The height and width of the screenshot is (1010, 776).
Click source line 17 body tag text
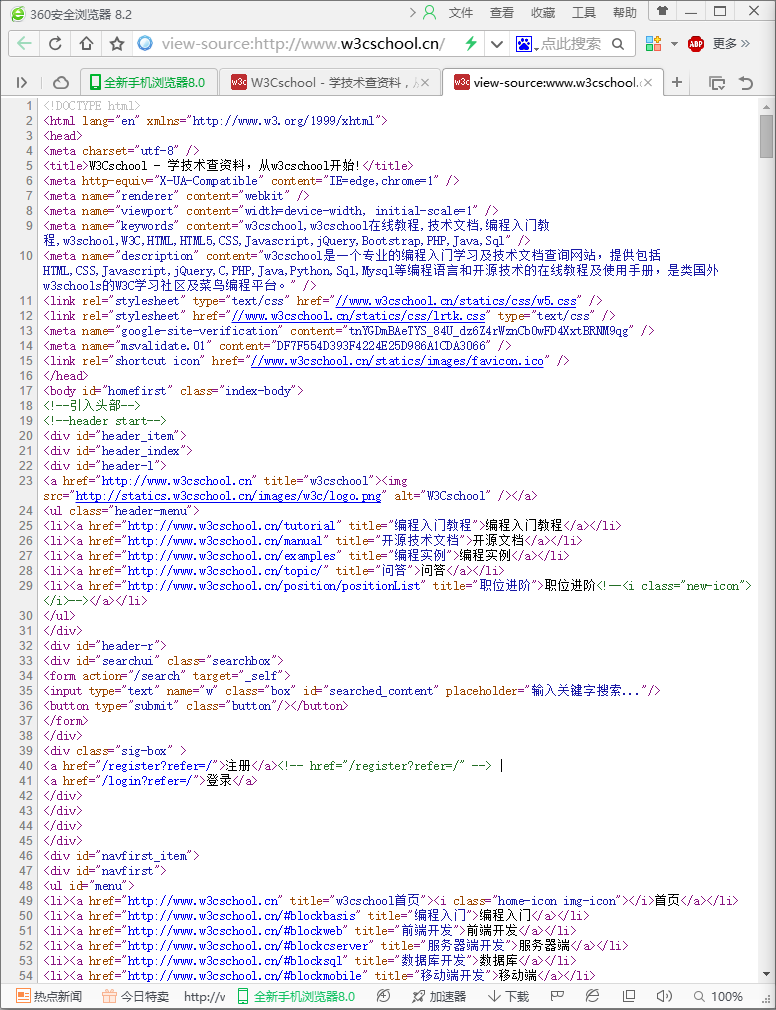tap(173, 391)
